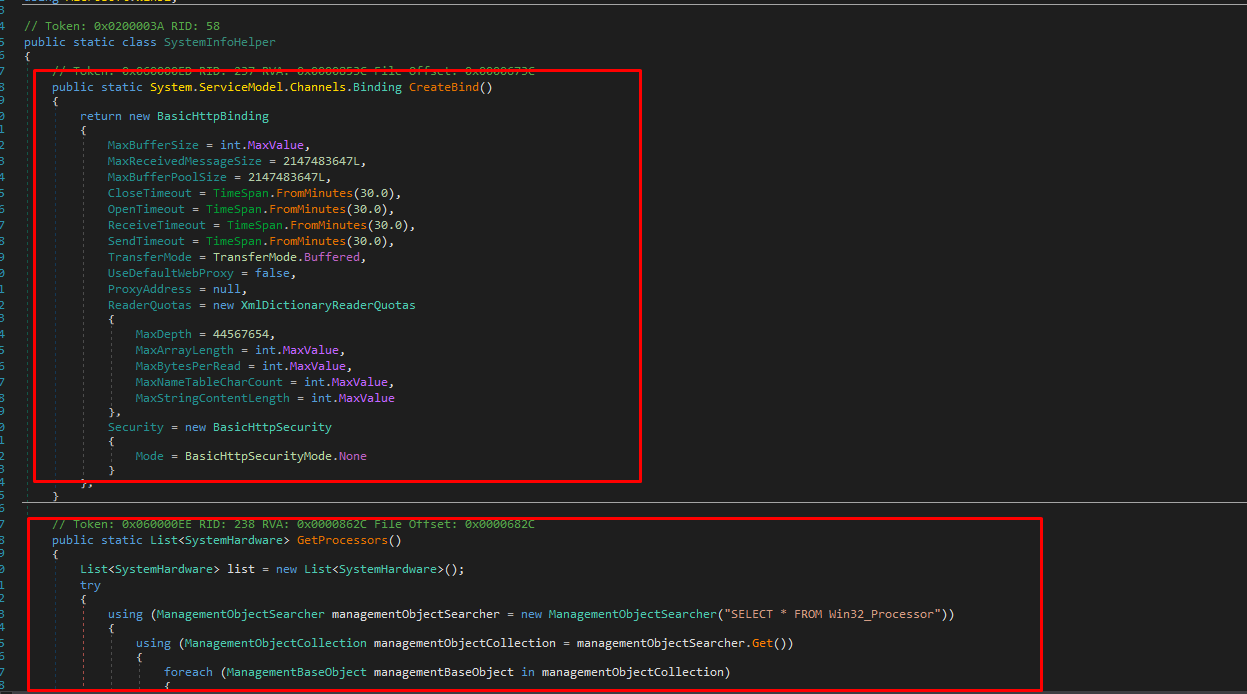Click the foreach keyword
This screenshot has height=694, width=1247.
click(188, 672)
